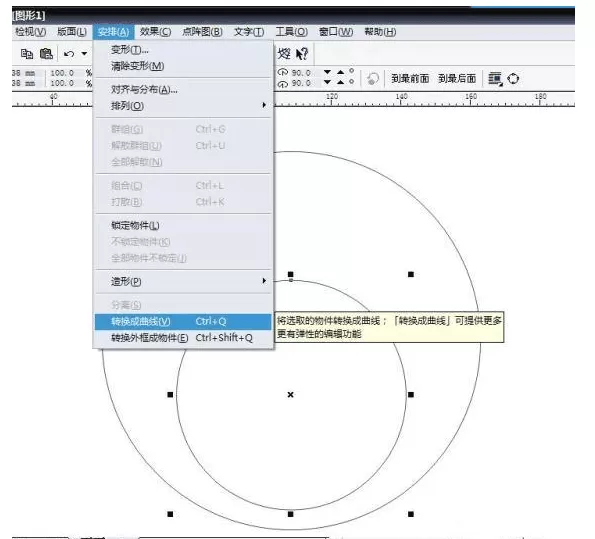Expand the 排列(O) submenu
This screenshot has width=595, height=539.
(183, 106)
